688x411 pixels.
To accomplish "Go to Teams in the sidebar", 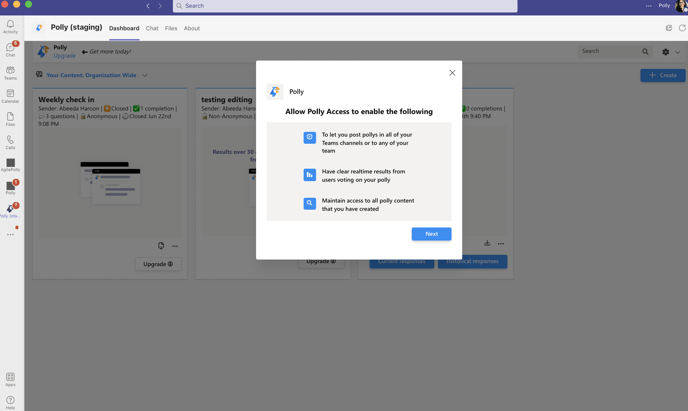I will click(10, 73).
